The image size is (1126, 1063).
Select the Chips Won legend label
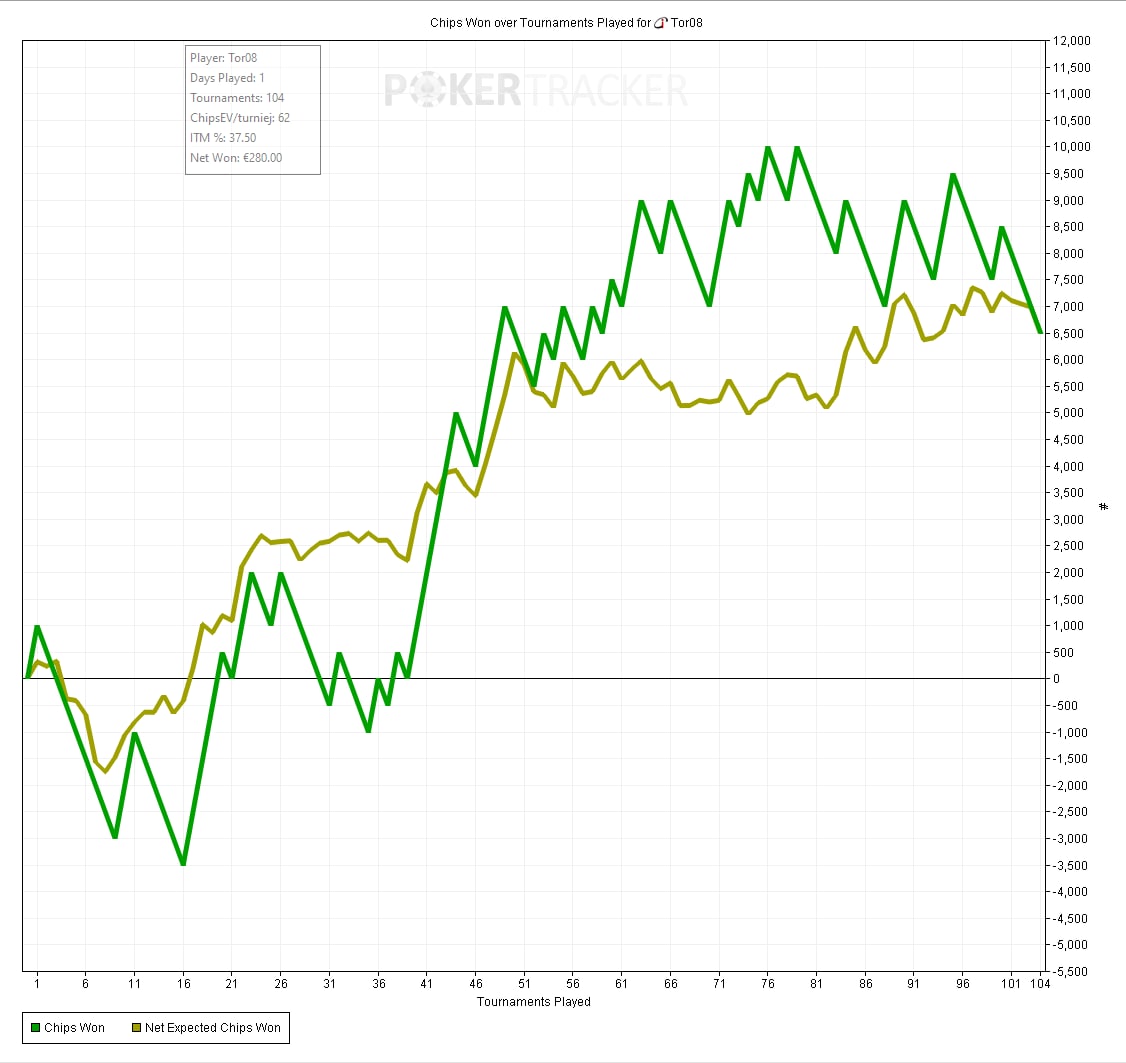tap(74, 1028)
